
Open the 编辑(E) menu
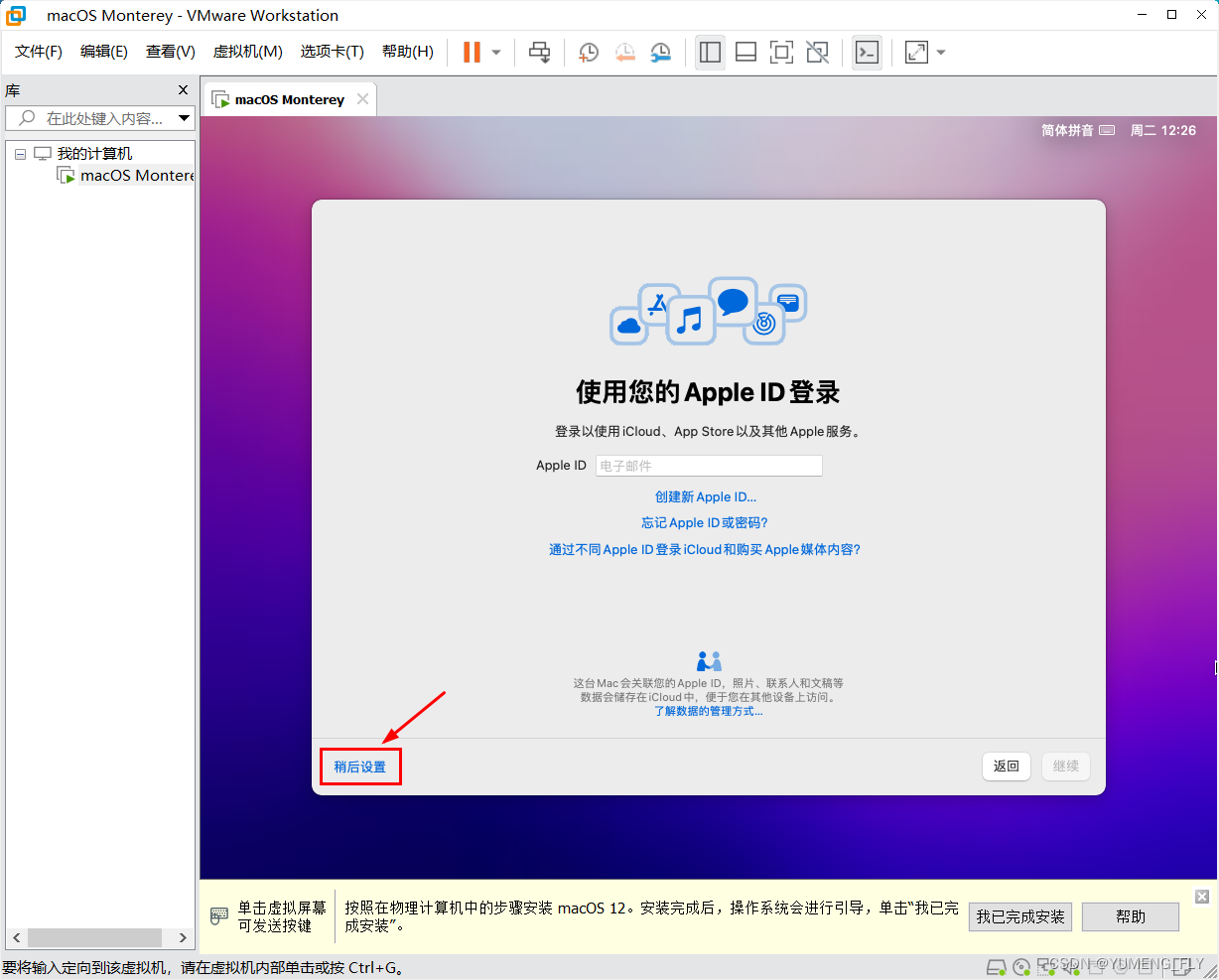click(x=104, y=52)
